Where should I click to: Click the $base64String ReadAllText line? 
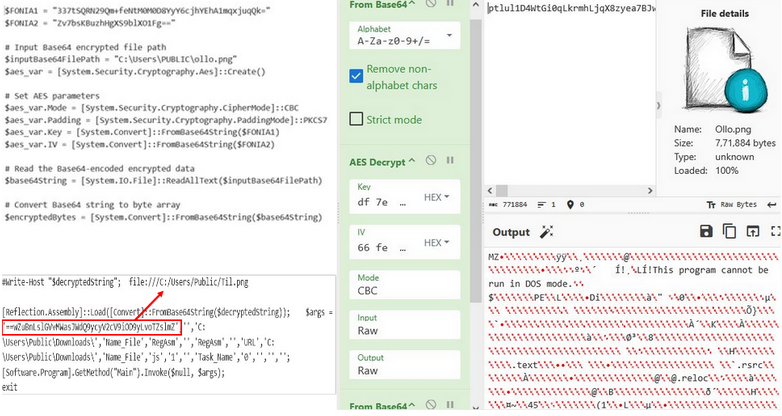[x=163, y=180]
